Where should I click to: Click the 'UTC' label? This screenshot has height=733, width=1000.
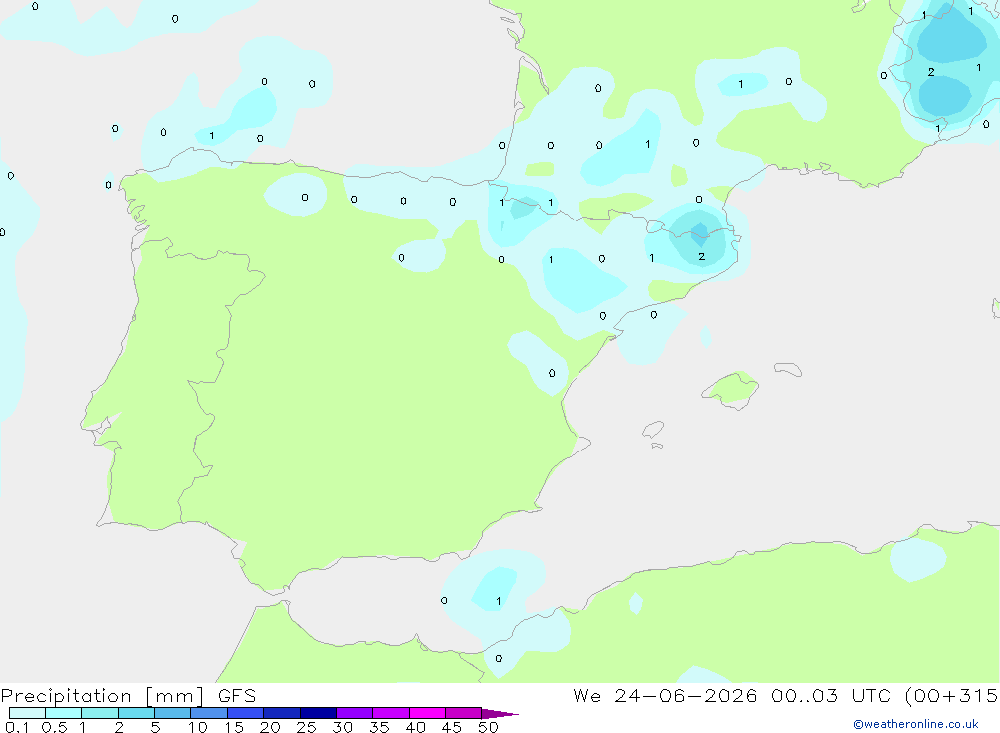click(x=872, y=695)
